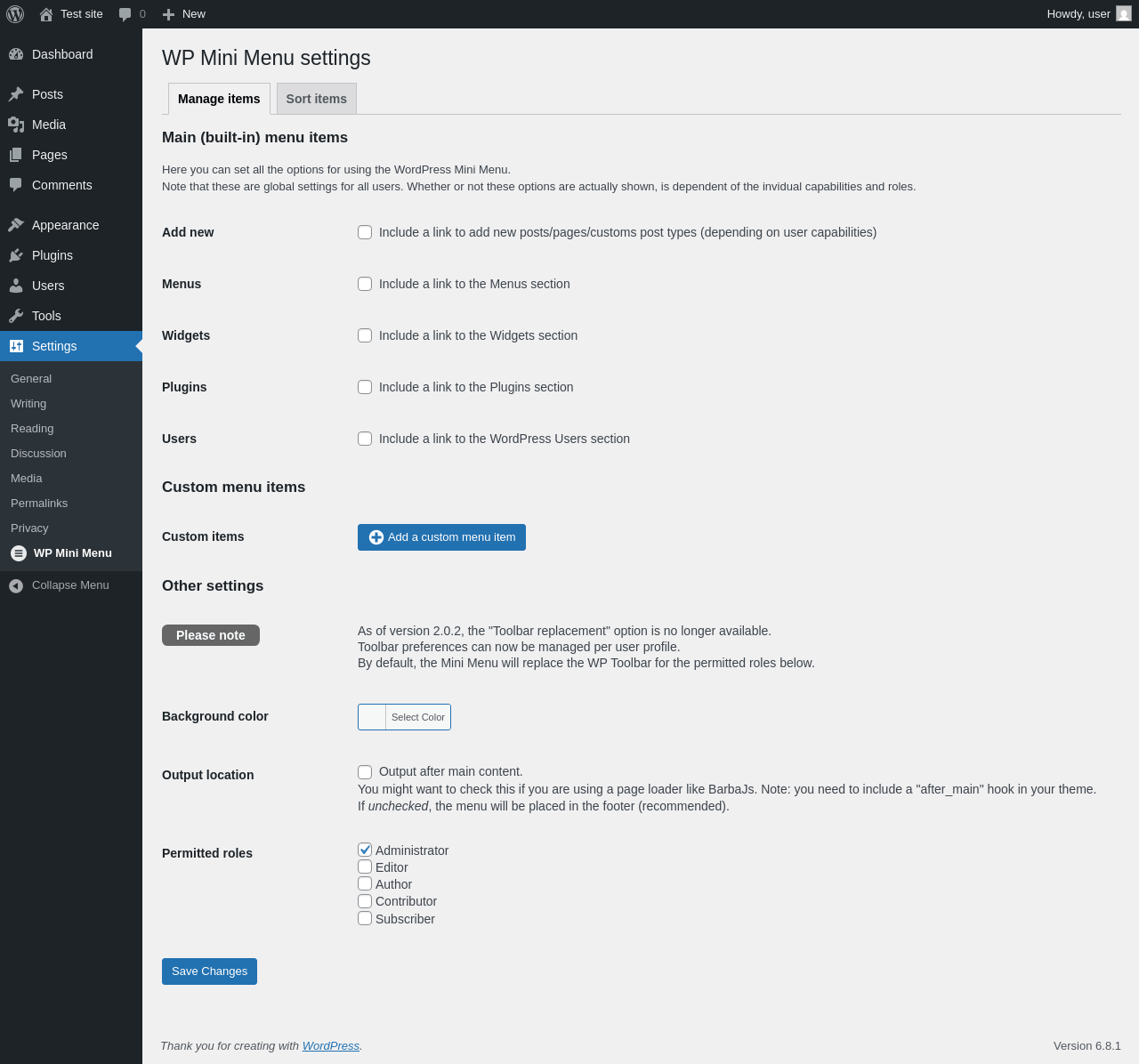Enable the Add new link checkbox
The width and height of the screenshot is (1139, 1064).
click(x=365, y=232)
